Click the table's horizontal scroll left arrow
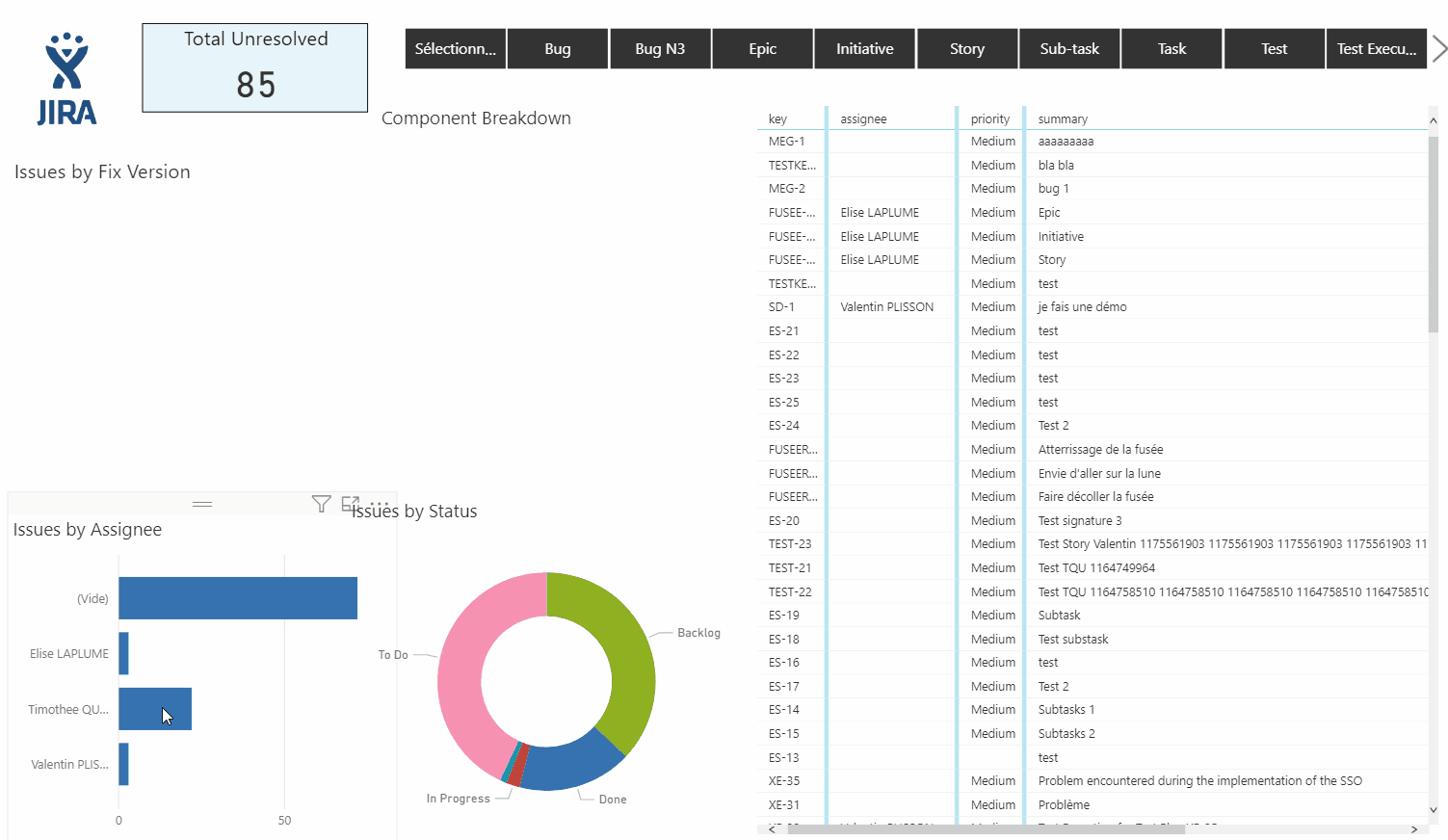 [773, 828]
